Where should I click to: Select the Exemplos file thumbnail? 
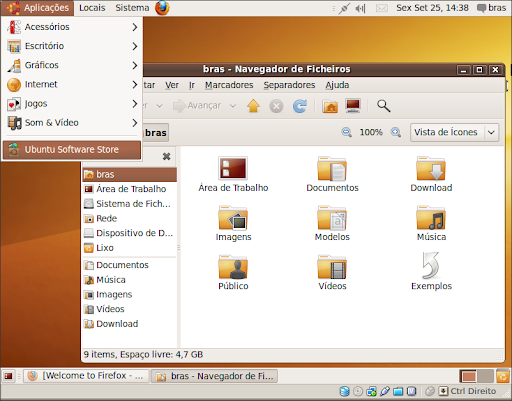pyautogui.click(x=431, y=271)
